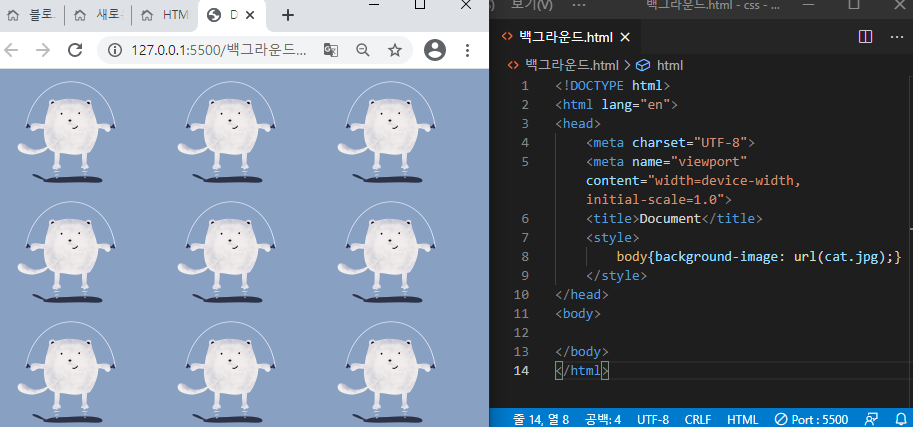Go to line via 줄 14, 열 8
913x427 pixels.
[x=541, y=419]
